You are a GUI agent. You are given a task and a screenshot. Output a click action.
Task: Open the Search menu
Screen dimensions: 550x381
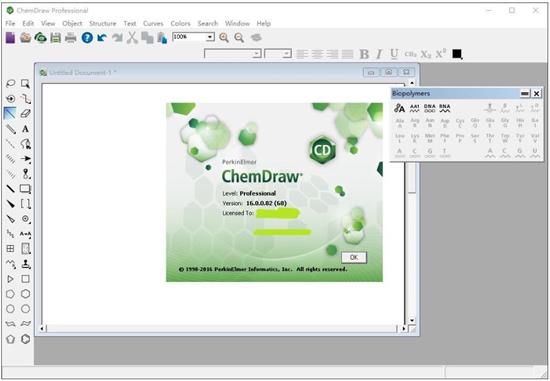[208, 24]
